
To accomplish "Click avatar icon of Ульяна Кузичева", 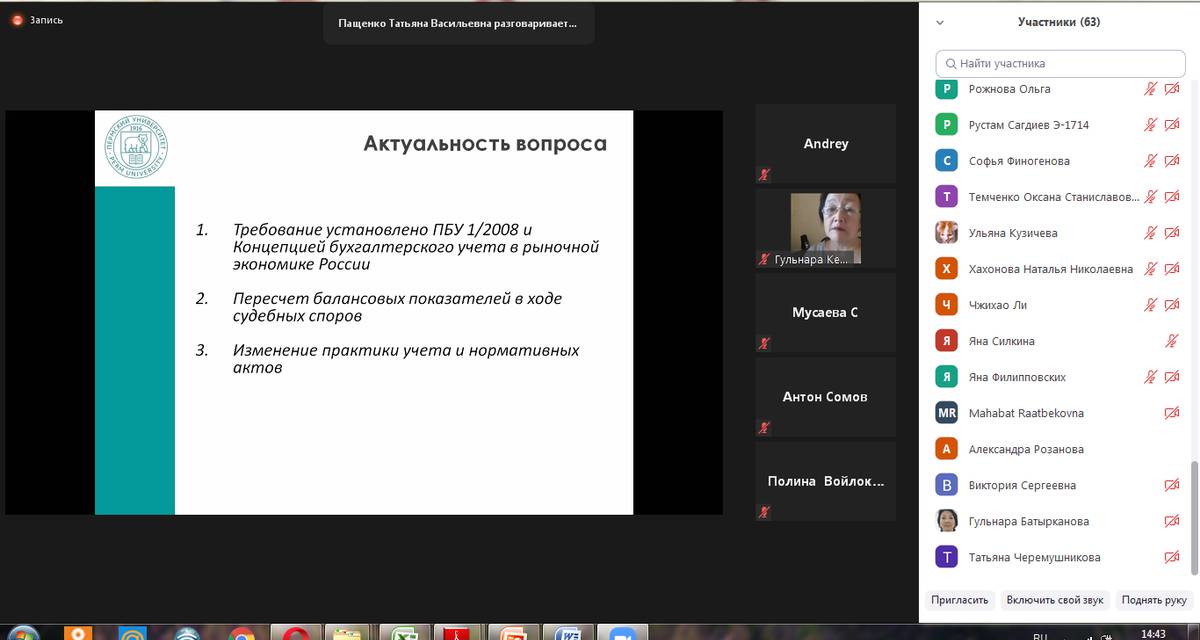I will [x=946, y=233].
